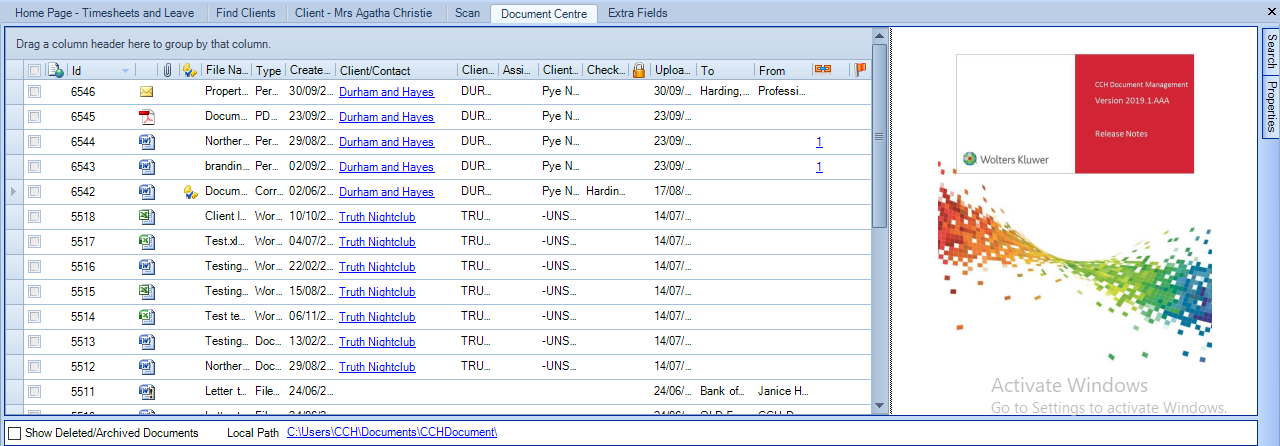Sort by the Type column header

(x=268, y=70)
